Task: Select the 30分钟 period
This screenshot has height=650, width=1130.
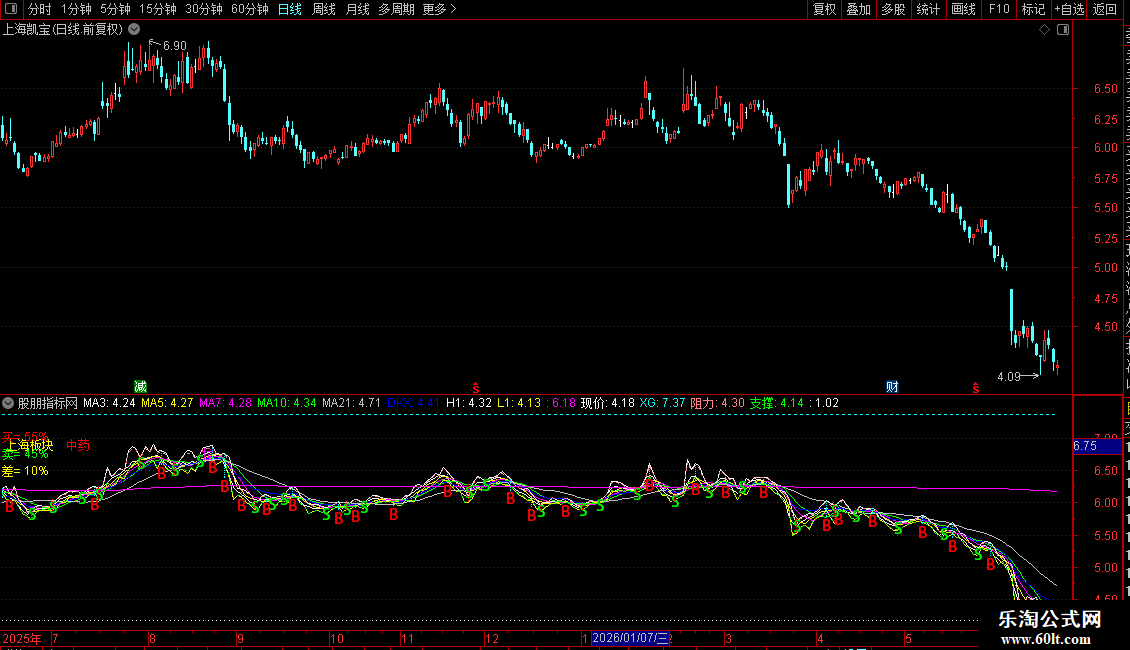Action: coord(203,9)
